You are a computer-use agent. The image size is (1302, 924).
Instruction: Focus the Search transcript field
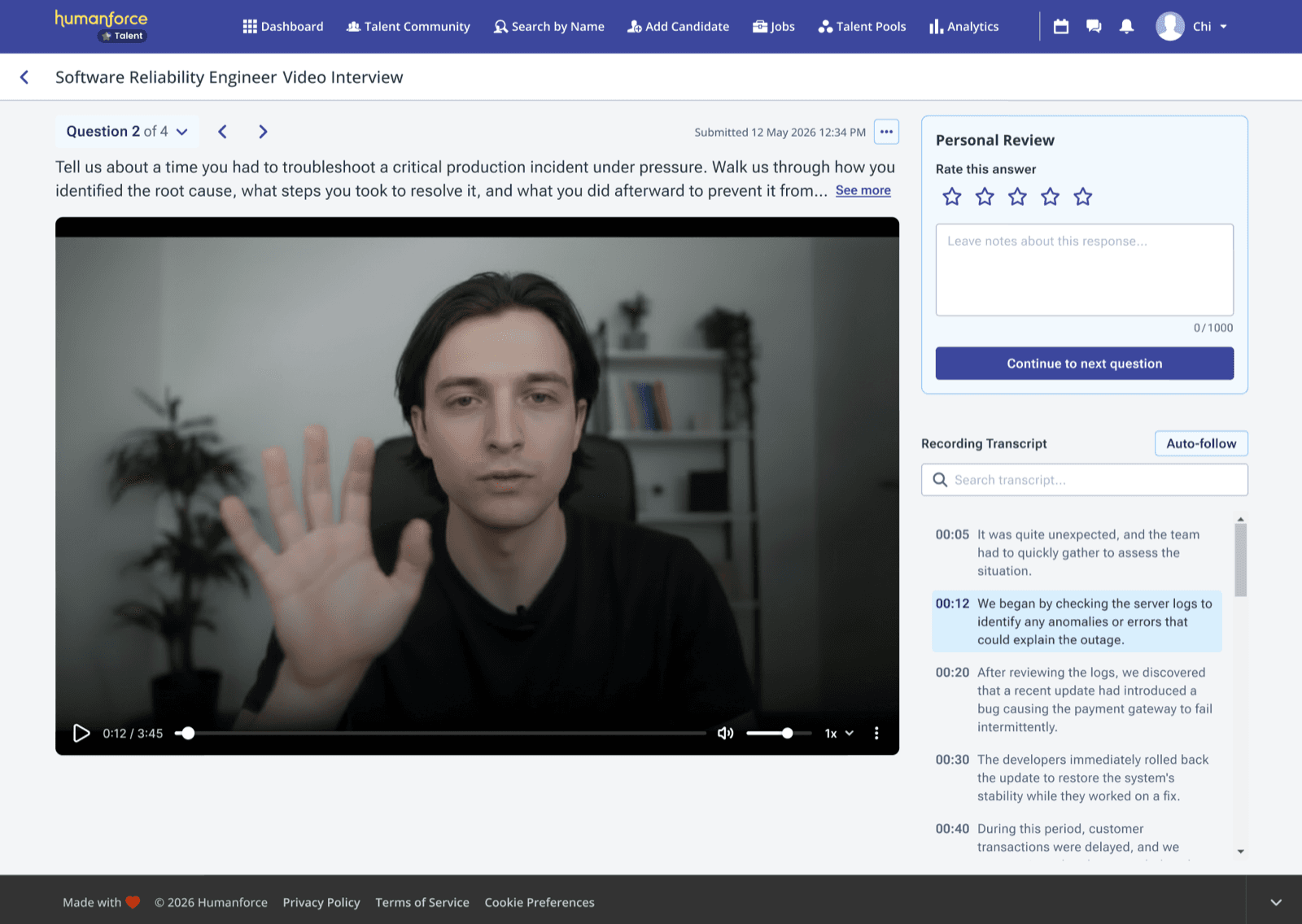pos(1085,480)
